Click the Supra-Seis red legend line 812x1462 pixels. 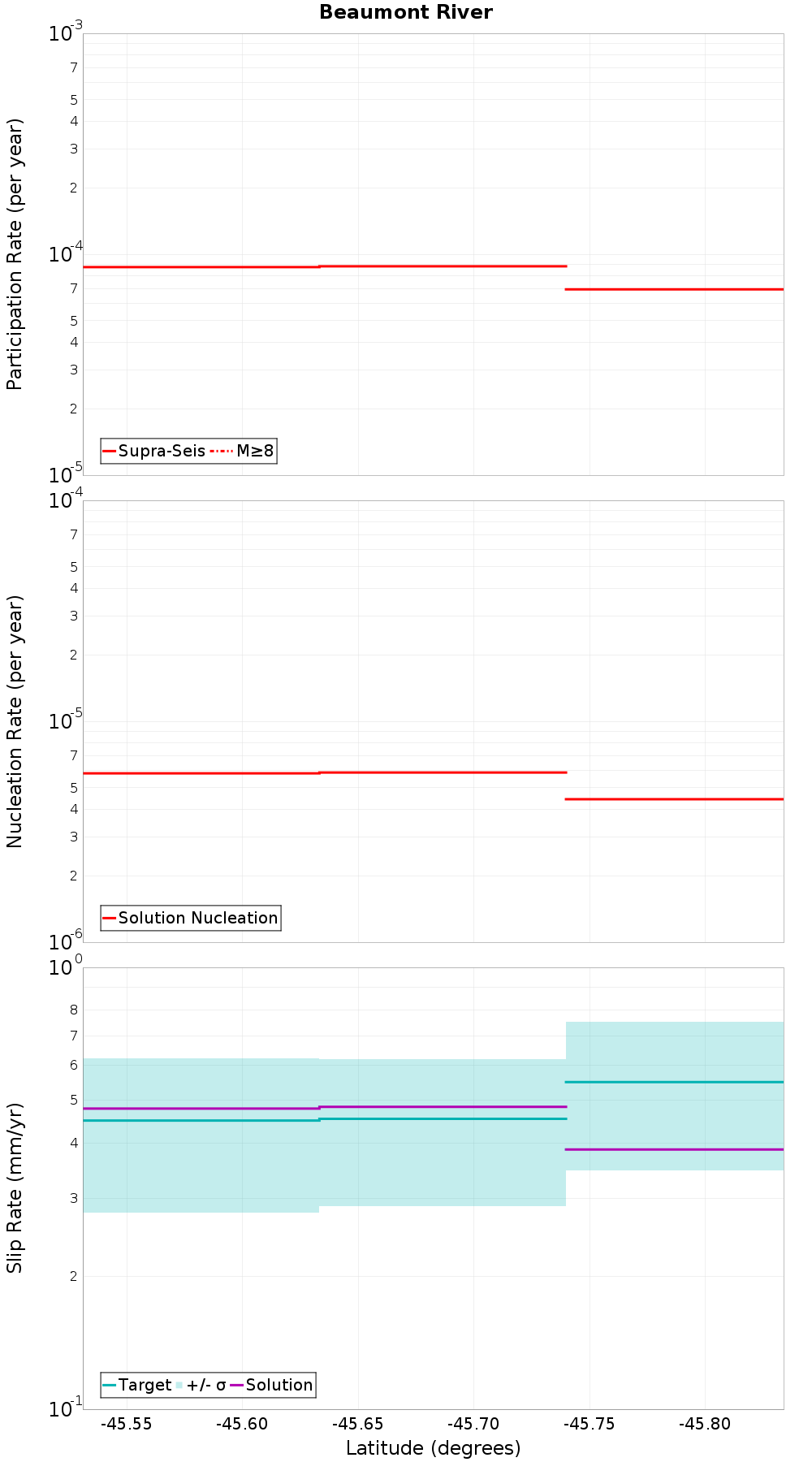[110, 451]
